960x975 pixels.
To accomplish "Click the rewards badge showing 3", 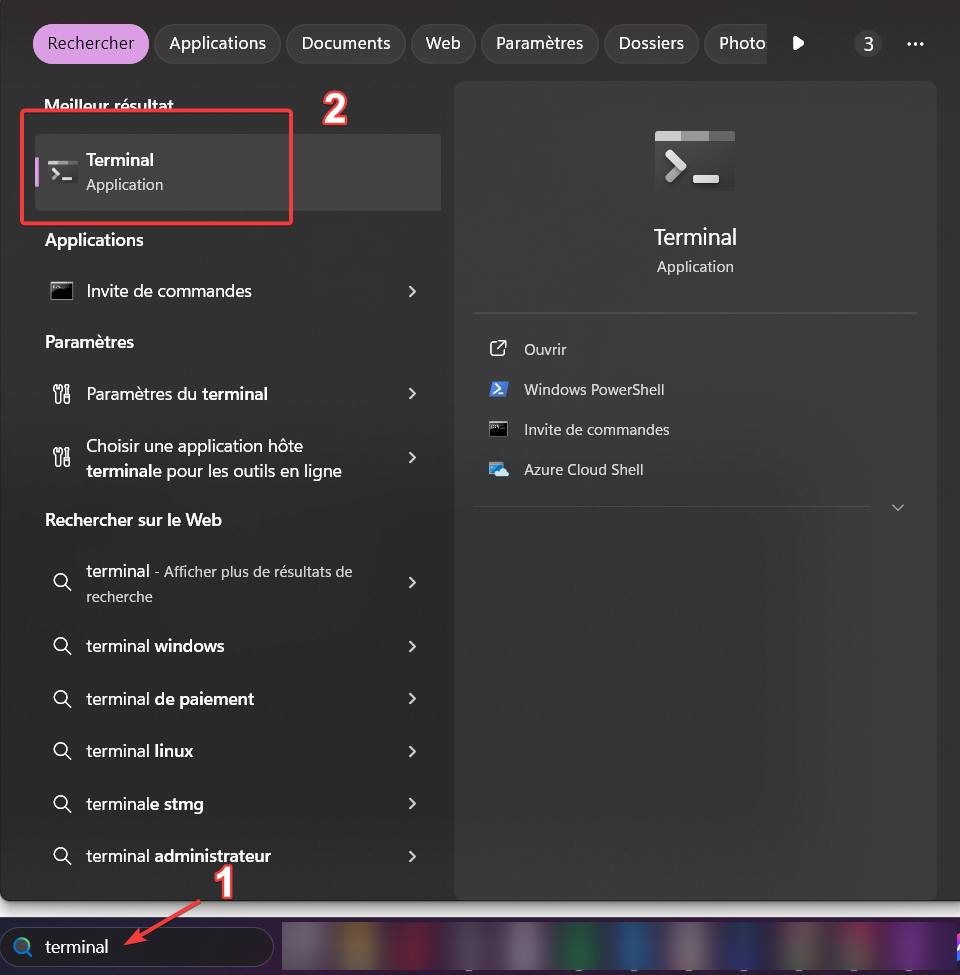I will (x=868, y=44).
